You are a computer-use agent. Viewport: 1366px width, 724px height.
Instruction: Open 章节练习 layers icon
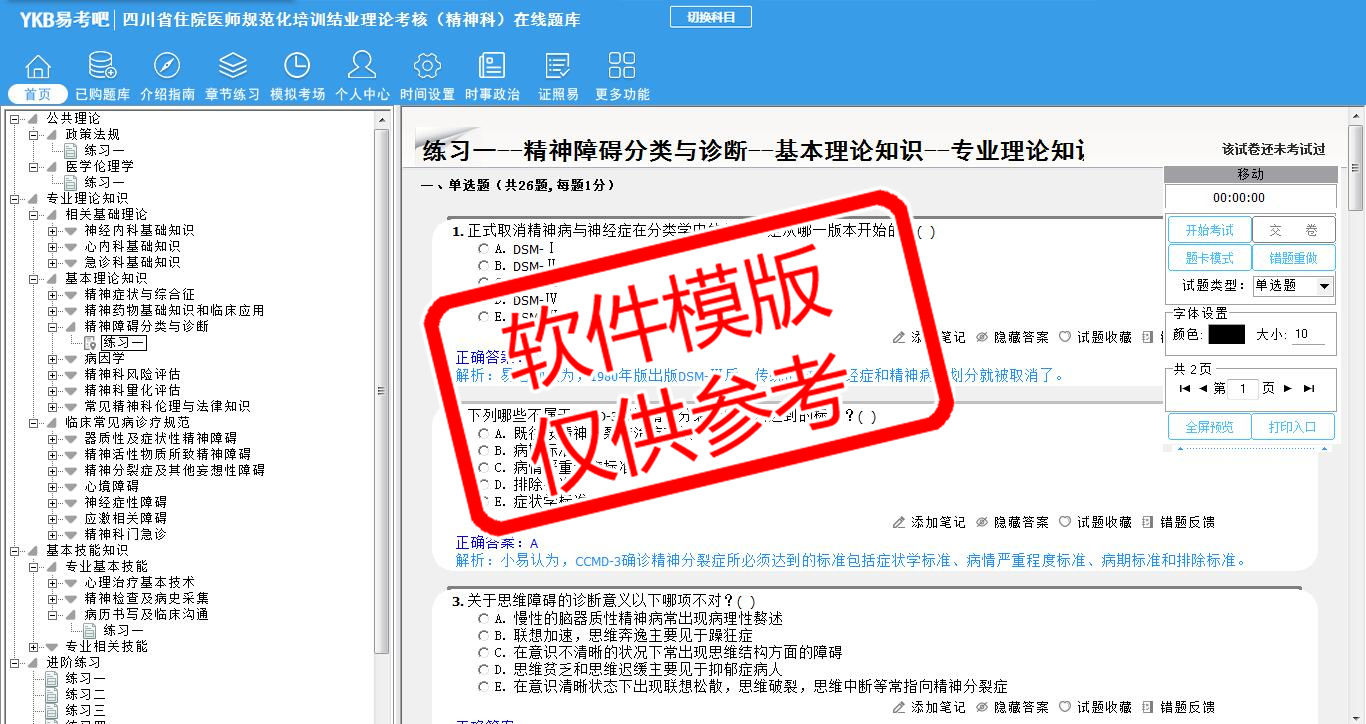(232, 67)
